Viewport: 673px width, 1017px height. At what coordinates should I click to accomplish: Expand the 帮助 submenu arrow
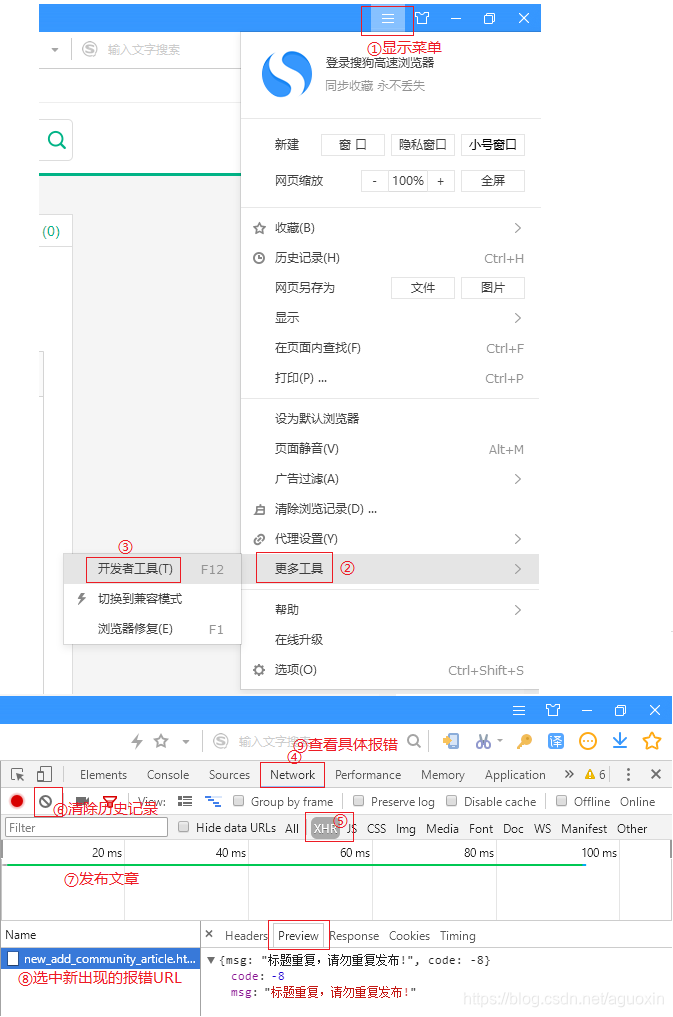tap(517, 610)
